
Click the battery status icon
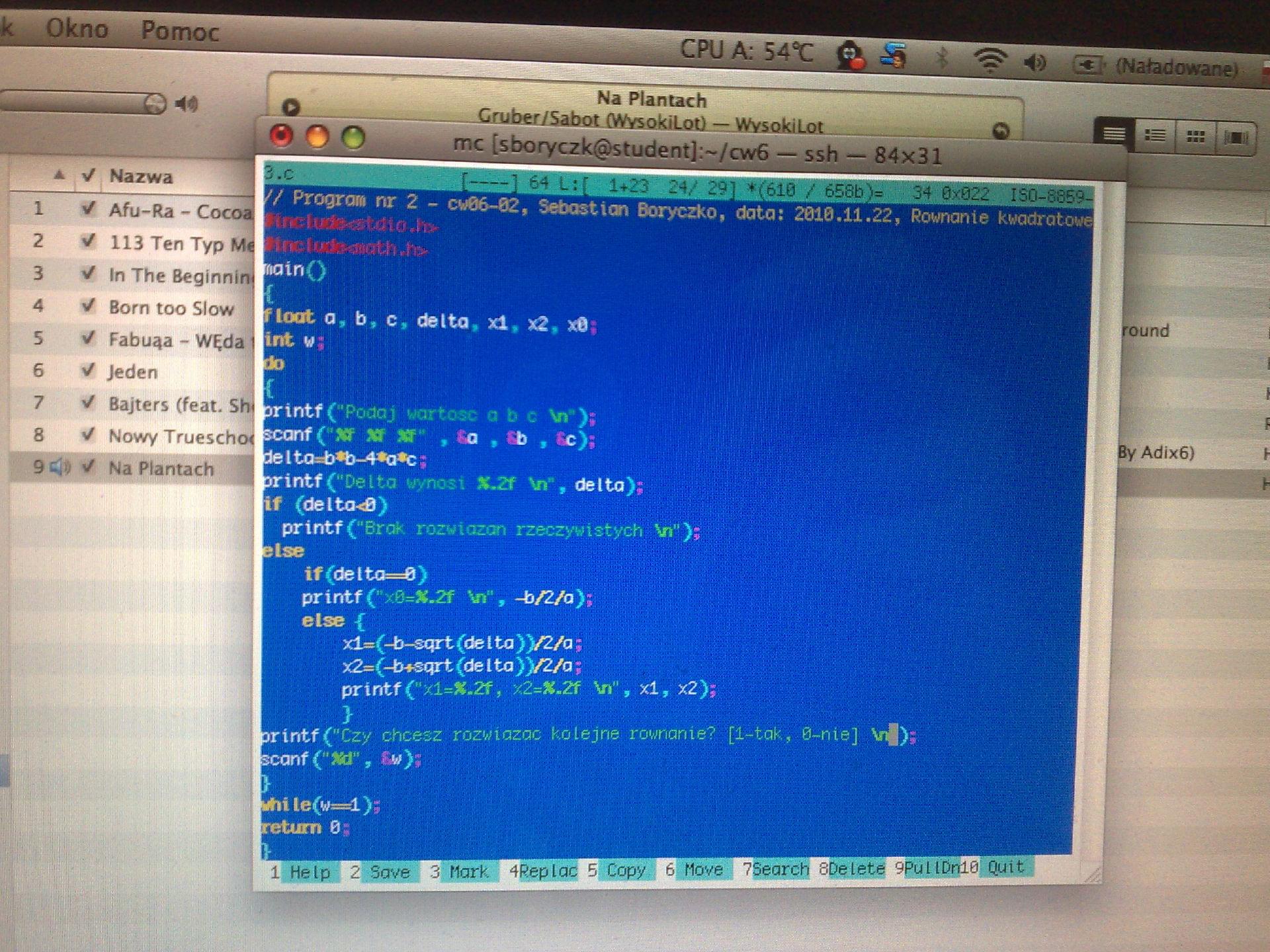pyautogui.click(x=1089, y=65)
